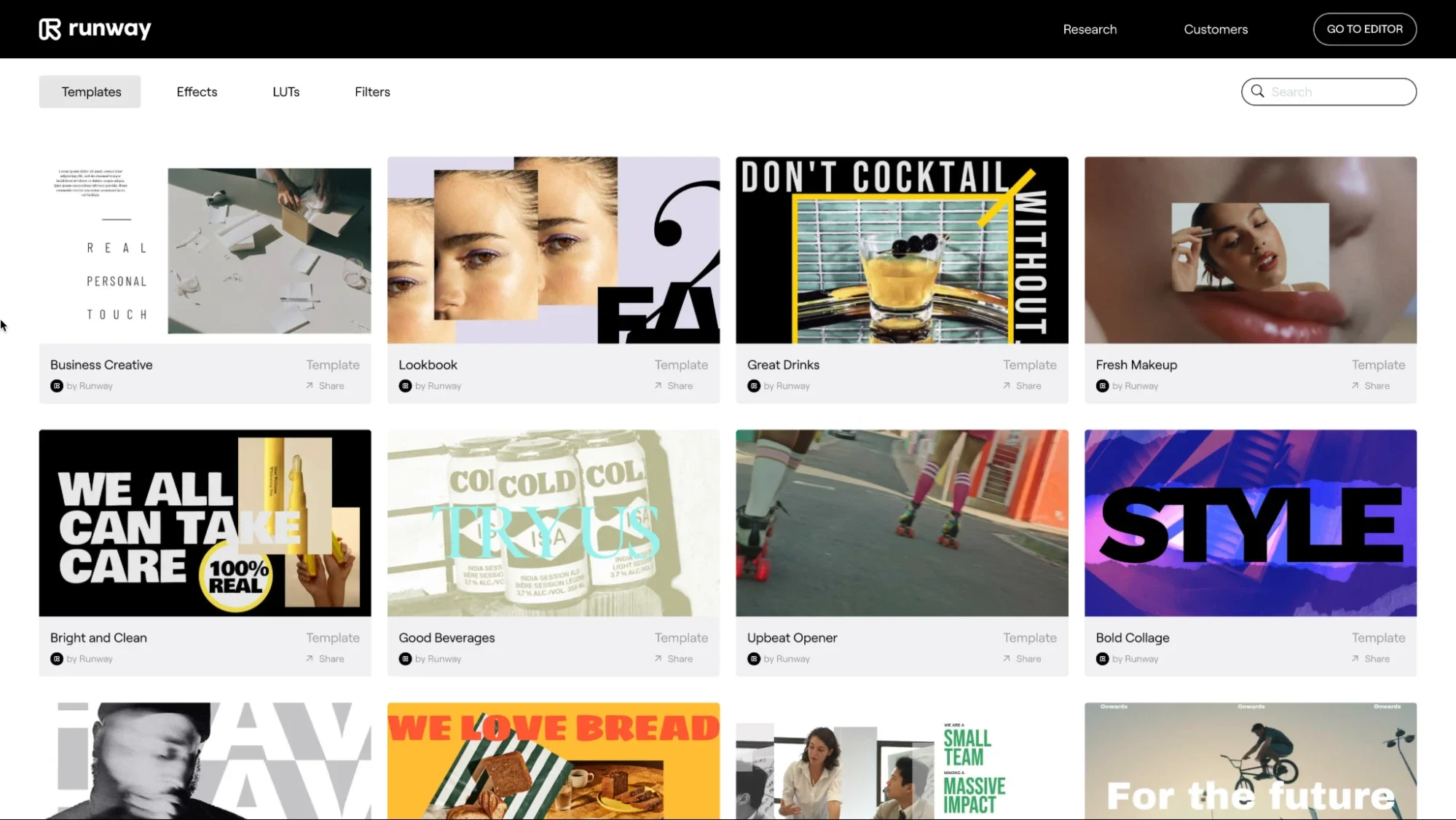
Task: Click Runway avatar icon under Fresh Makeup
Action: (x=1102, y=386)
